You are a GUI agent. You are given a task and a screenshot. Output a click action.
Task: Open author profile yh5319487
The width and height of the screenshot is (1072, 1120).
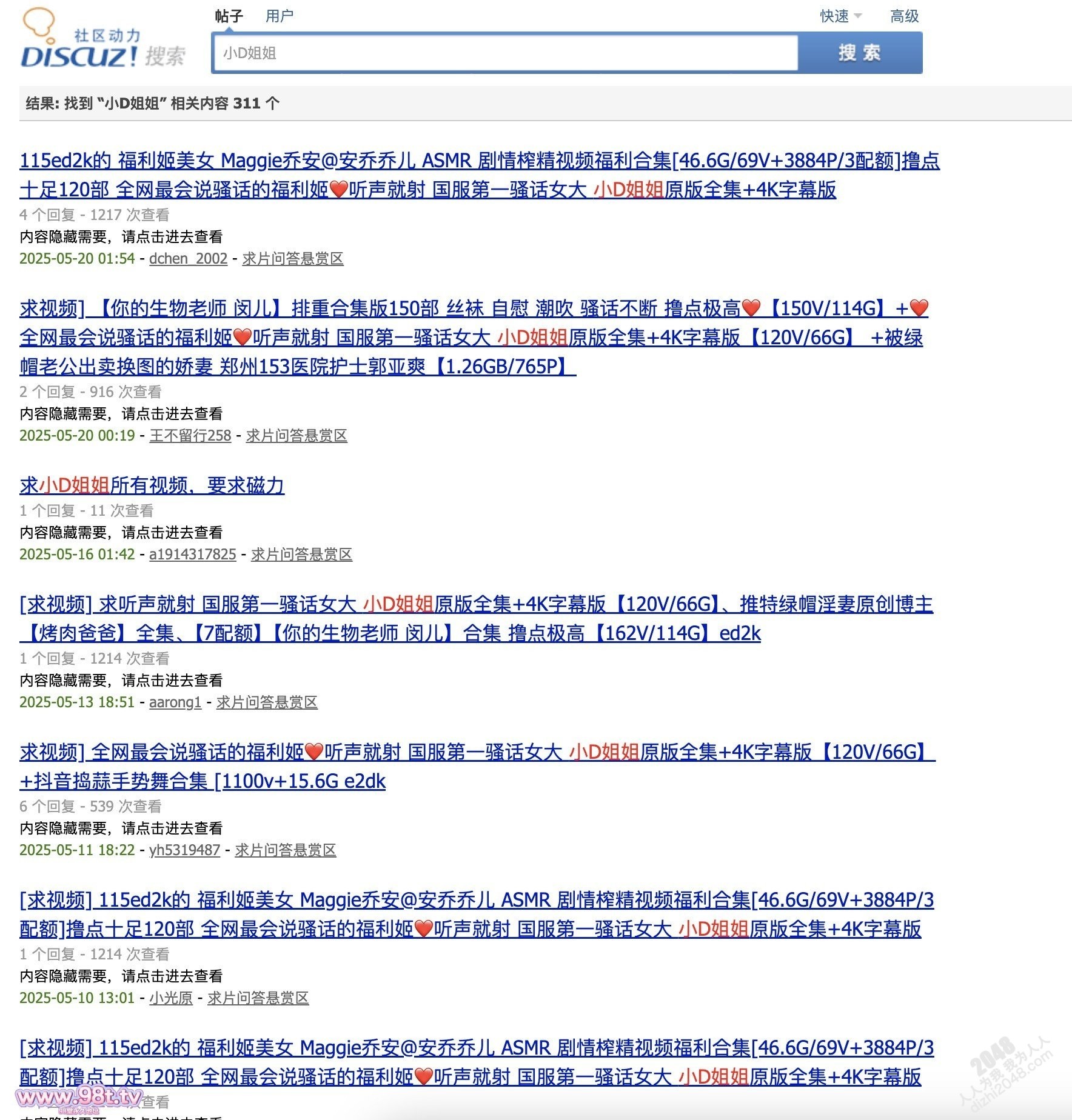click(x=184, y=850)
